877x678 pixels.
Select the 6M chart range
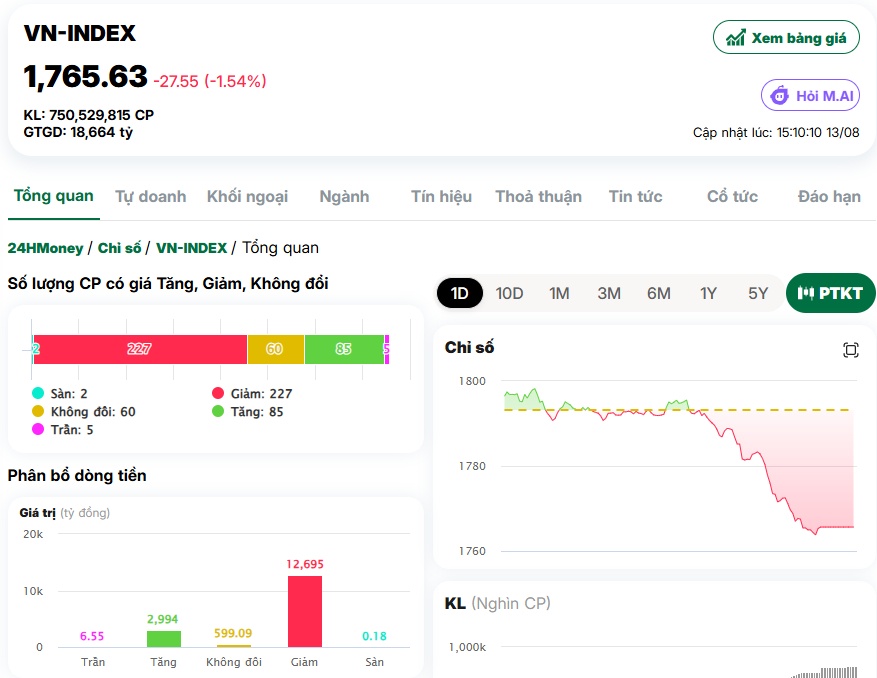658,293
